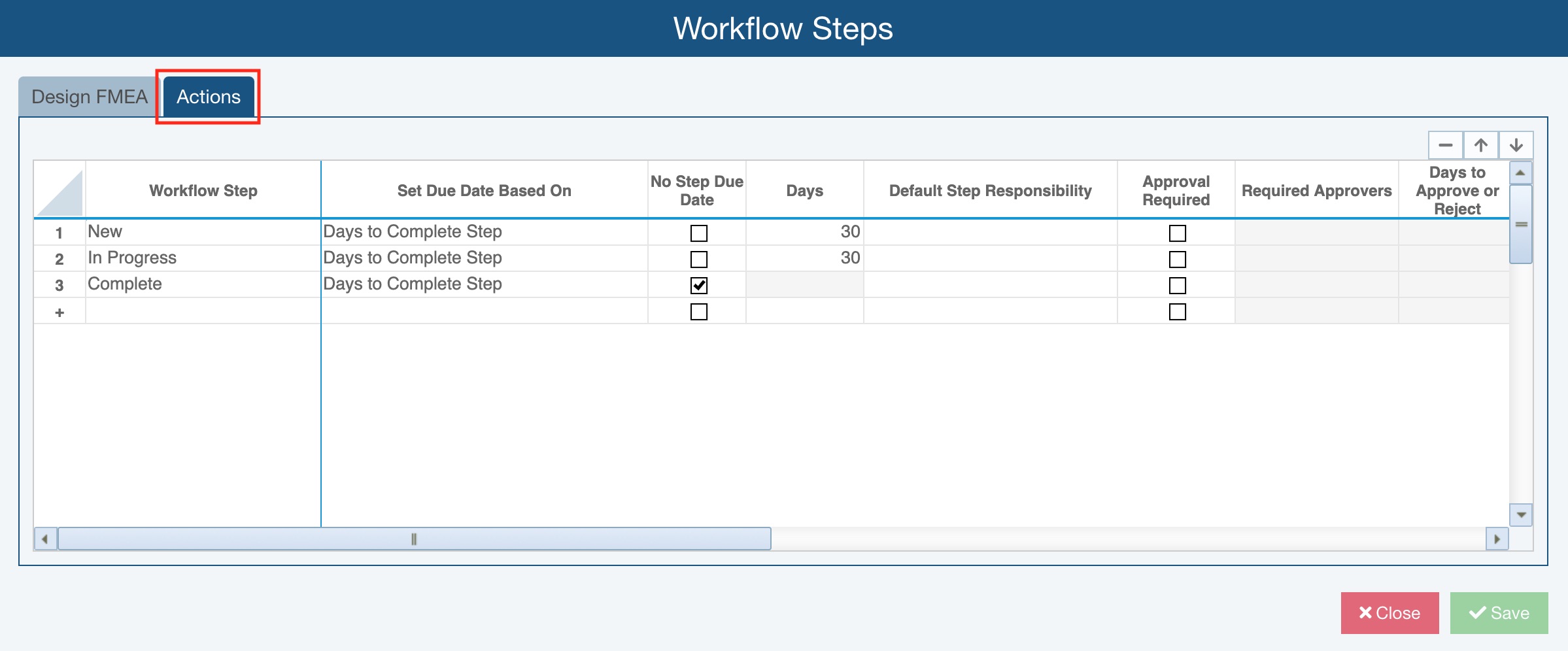Enable No Step Due Date for New step
The width and height of the screenshot is (1568, 651).
699,233
